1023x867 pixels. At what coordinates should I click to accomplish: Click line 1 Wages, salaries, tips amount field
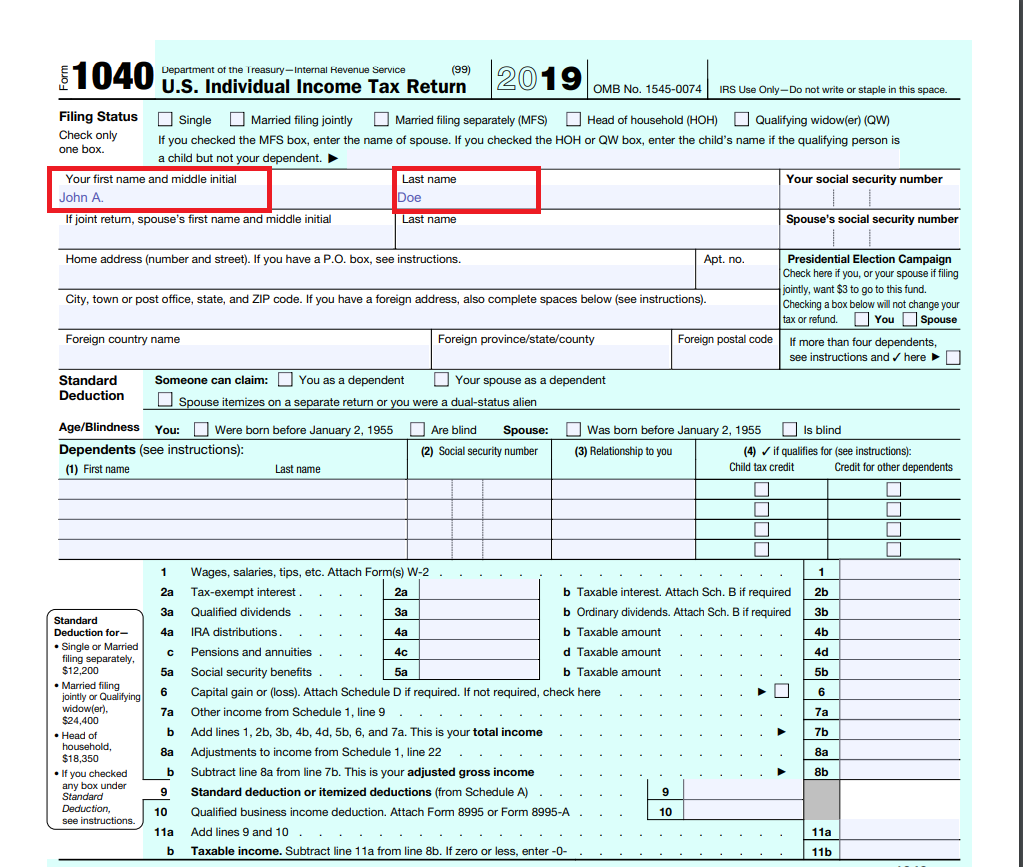(x=900, y=571)
